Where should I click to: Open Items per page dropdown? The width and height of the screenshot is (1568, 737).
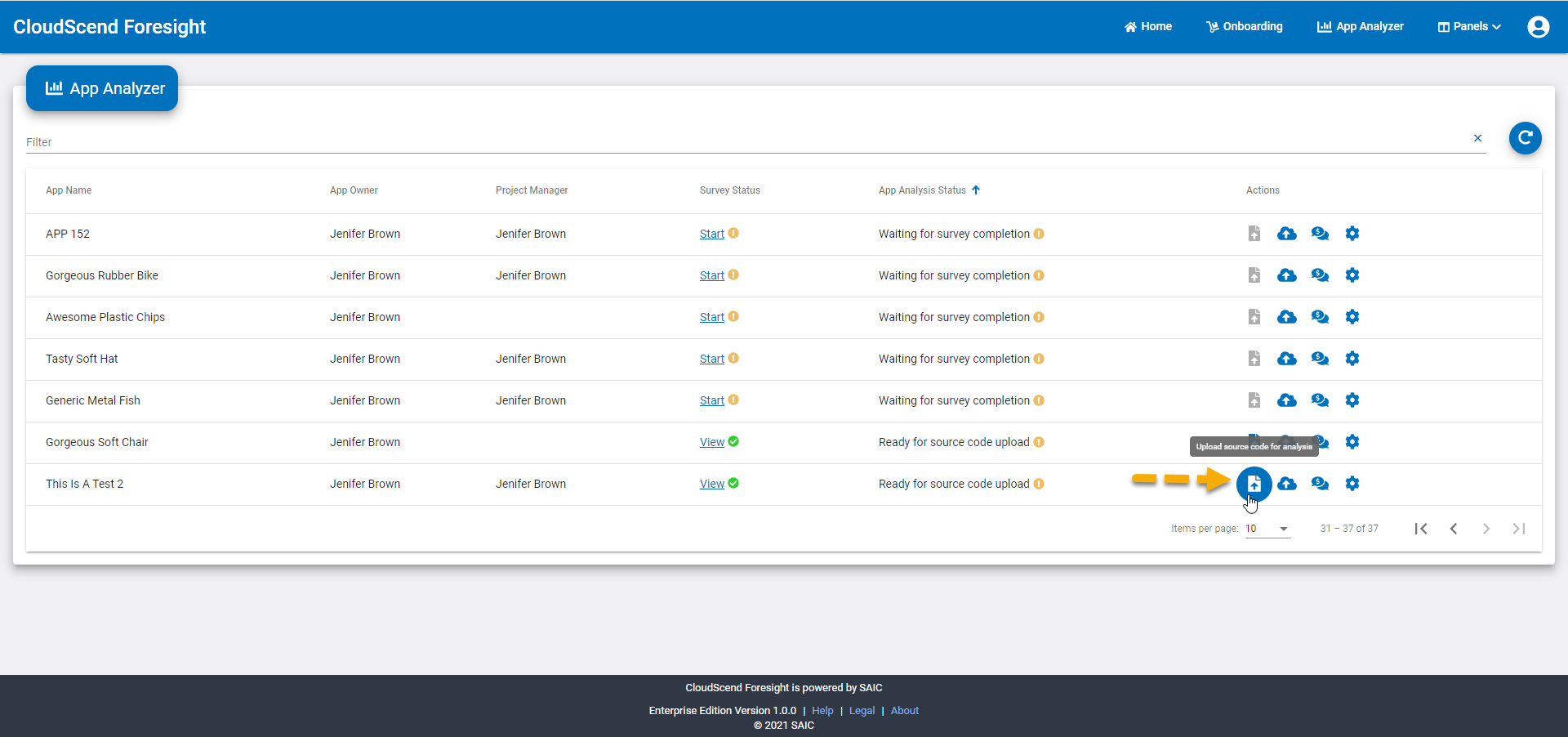(1267, 529)
